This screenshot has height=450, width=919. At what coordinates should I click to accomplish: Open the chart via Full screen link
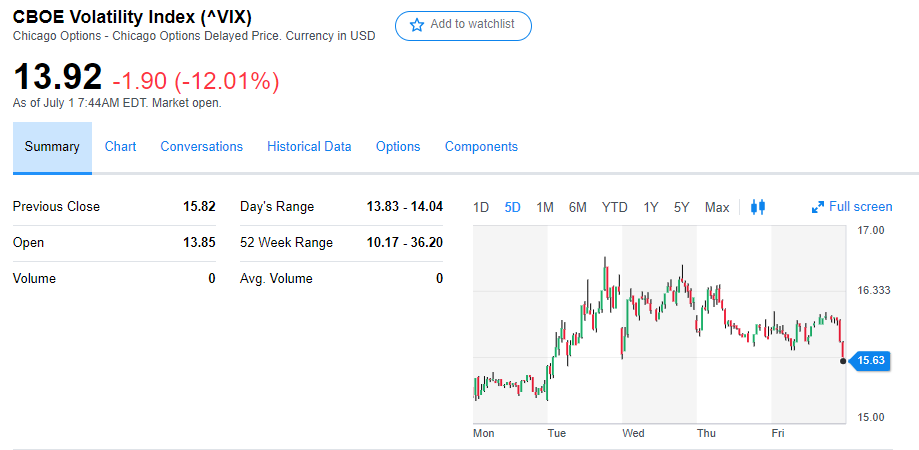click(860, 207)
